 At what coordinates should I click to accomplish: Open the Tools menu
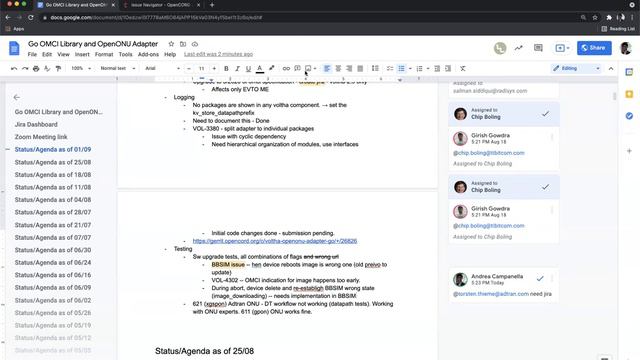pyautogui.click(x=125, y=54)
